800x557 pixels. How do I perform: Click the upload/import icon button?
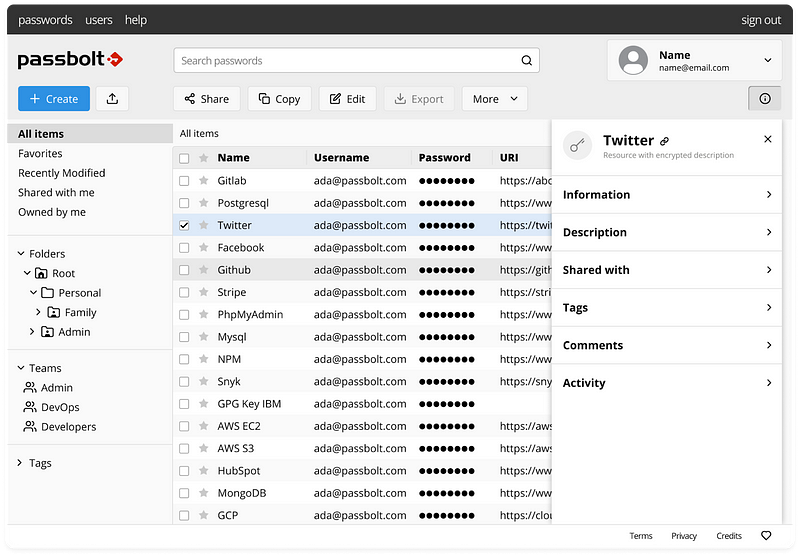pos(112,98)
